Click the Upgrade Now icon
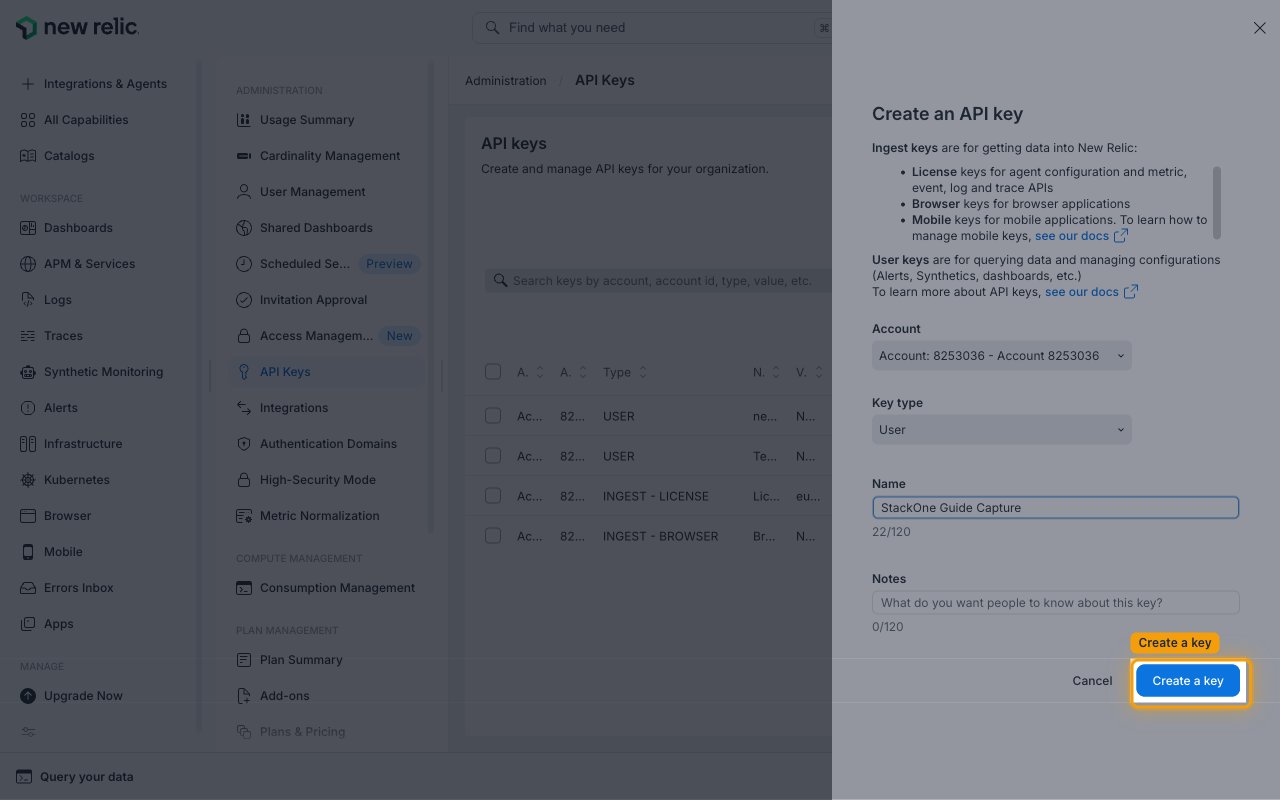The width and height of the screenshot is (1280, 800). [28, 696]
